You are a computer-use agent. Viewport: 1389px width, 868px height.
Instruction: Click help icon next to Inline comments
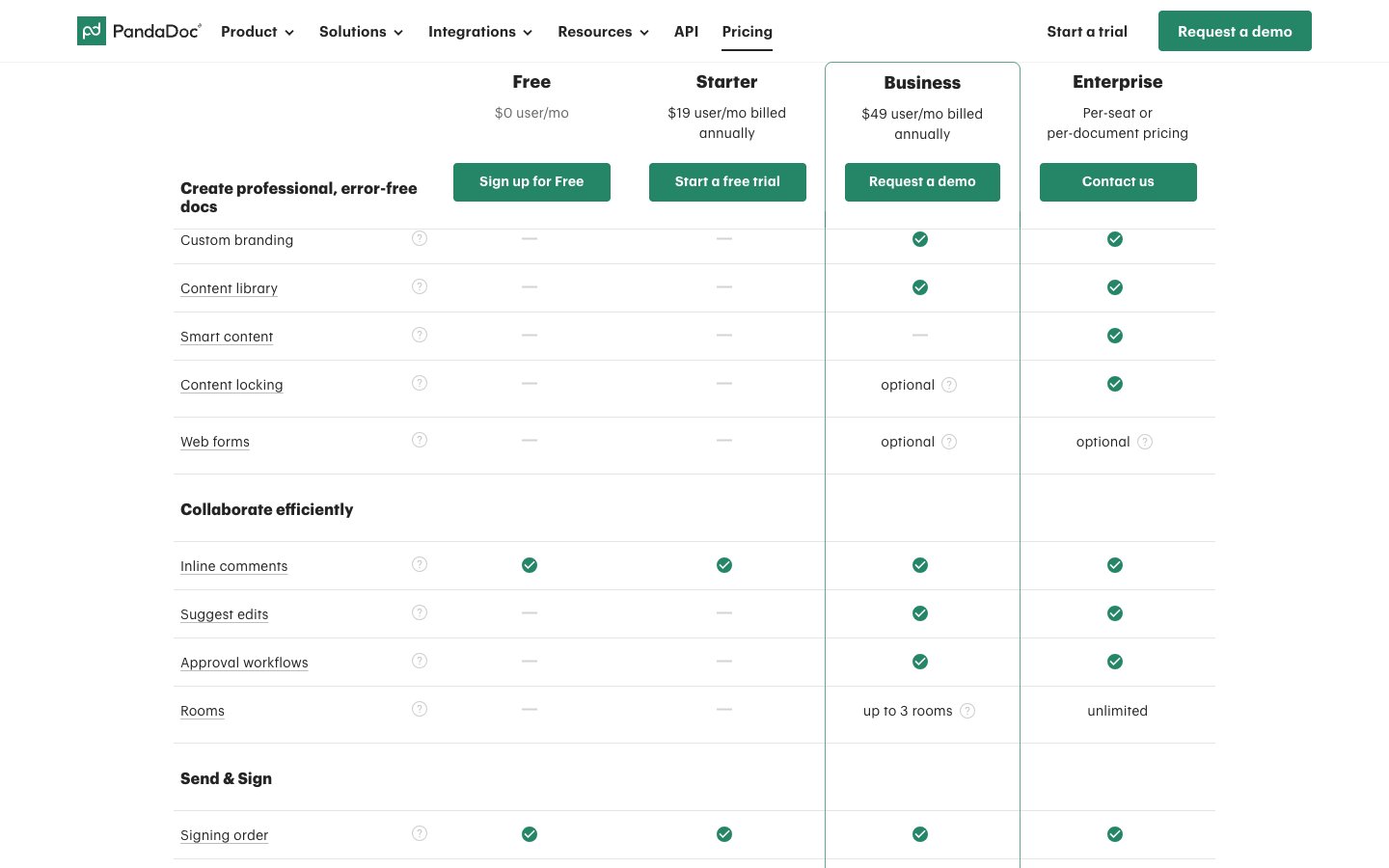pyautogui.click(x=420, y=564)
